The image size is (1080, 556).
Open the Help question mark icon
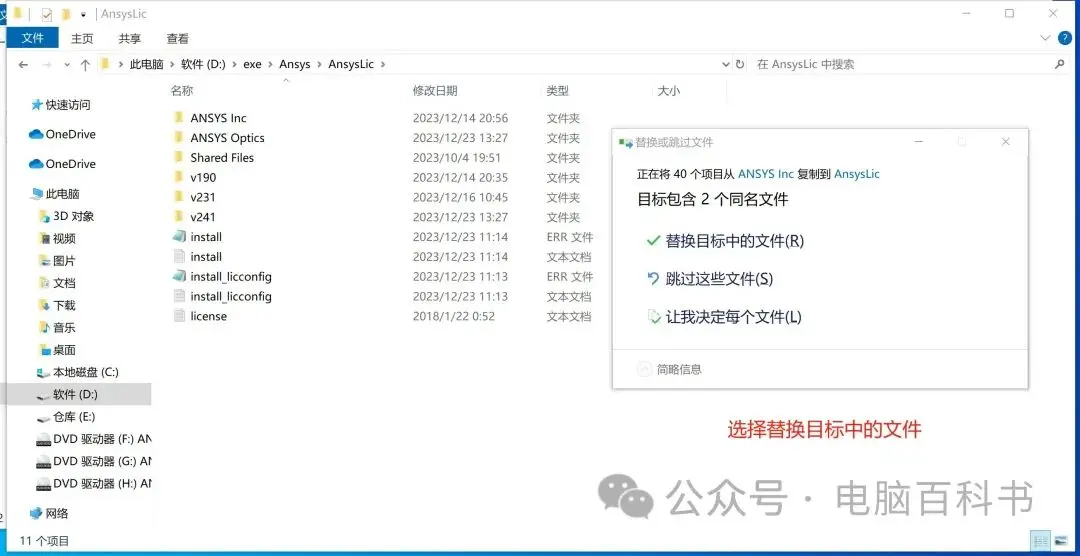(1065, 37)
